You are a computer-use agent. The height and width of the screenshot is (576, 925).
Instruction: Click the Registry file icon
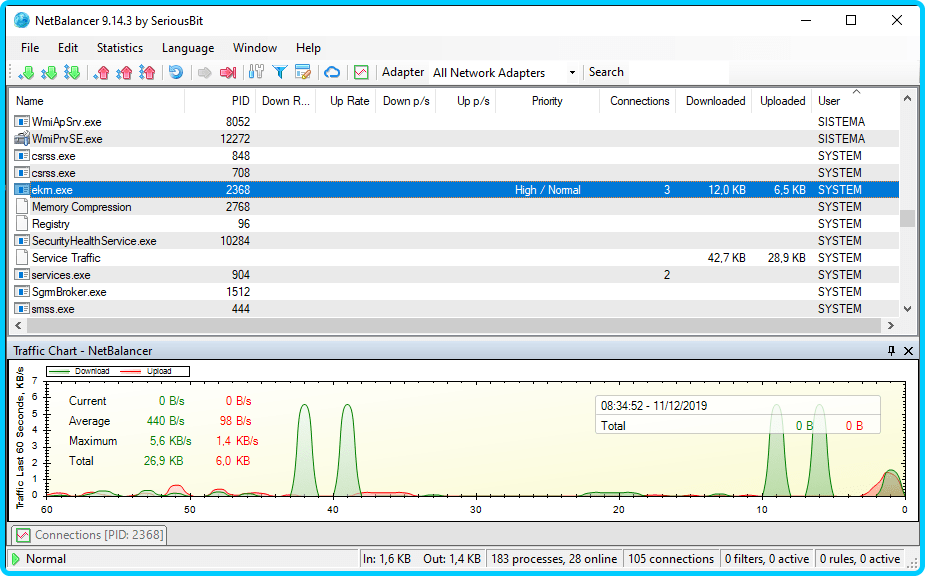point(22,224)
